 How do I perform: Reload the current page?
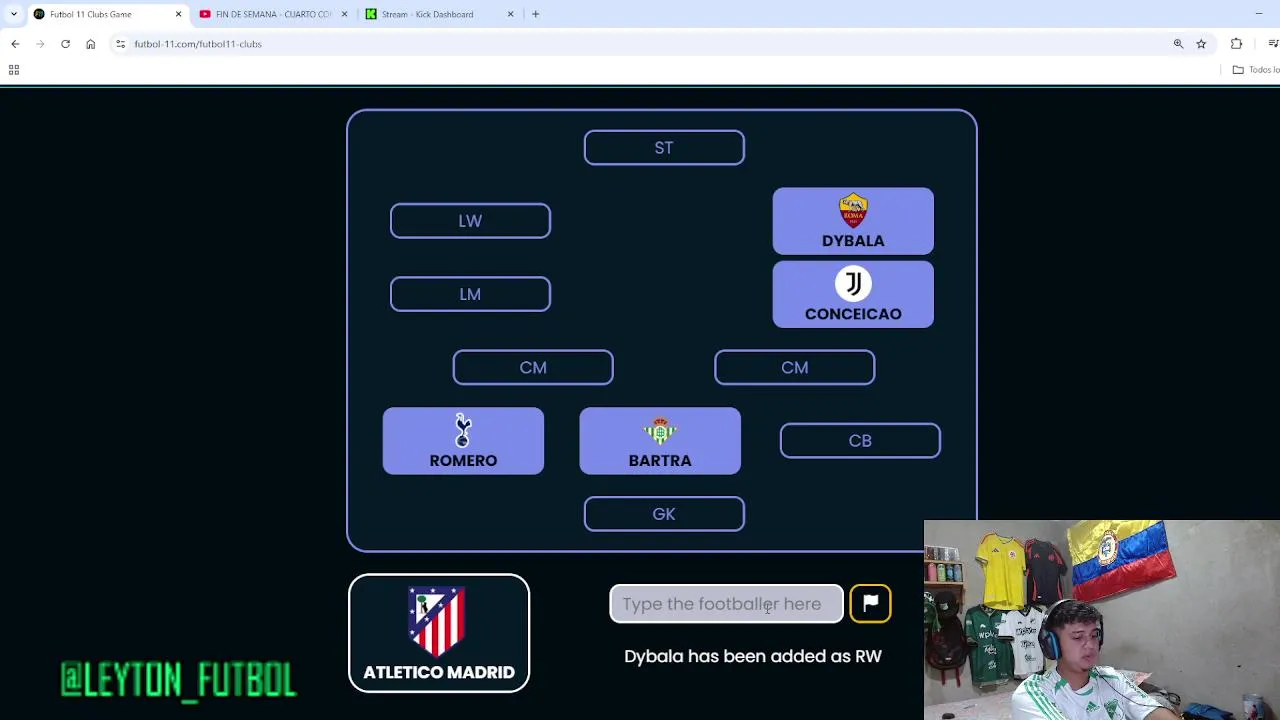point(65,44)
